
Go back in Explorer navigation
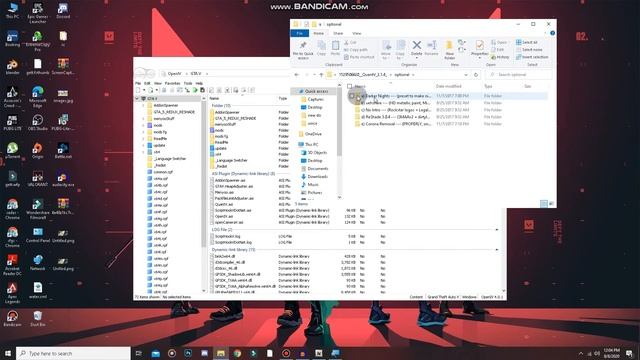tap(297, 75)
